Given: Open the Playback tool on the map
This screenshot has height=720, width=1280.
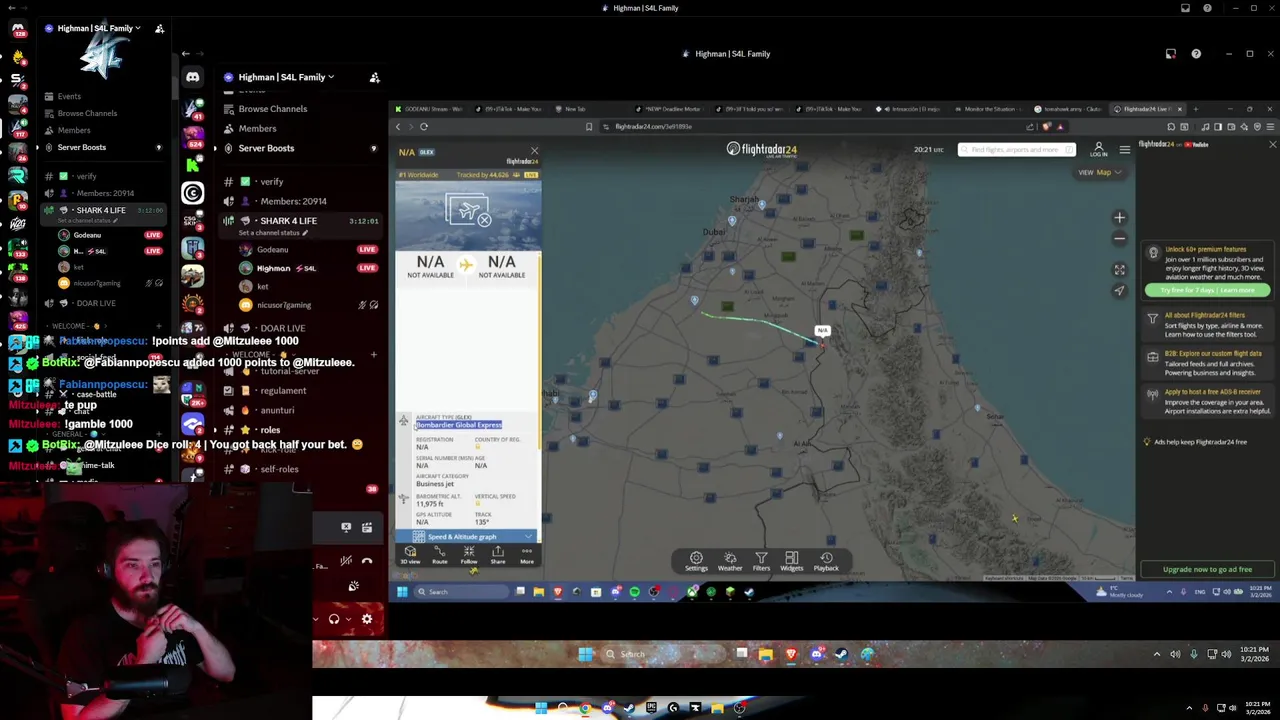Looking at the screenshot, I should click(x=826, y=561).
